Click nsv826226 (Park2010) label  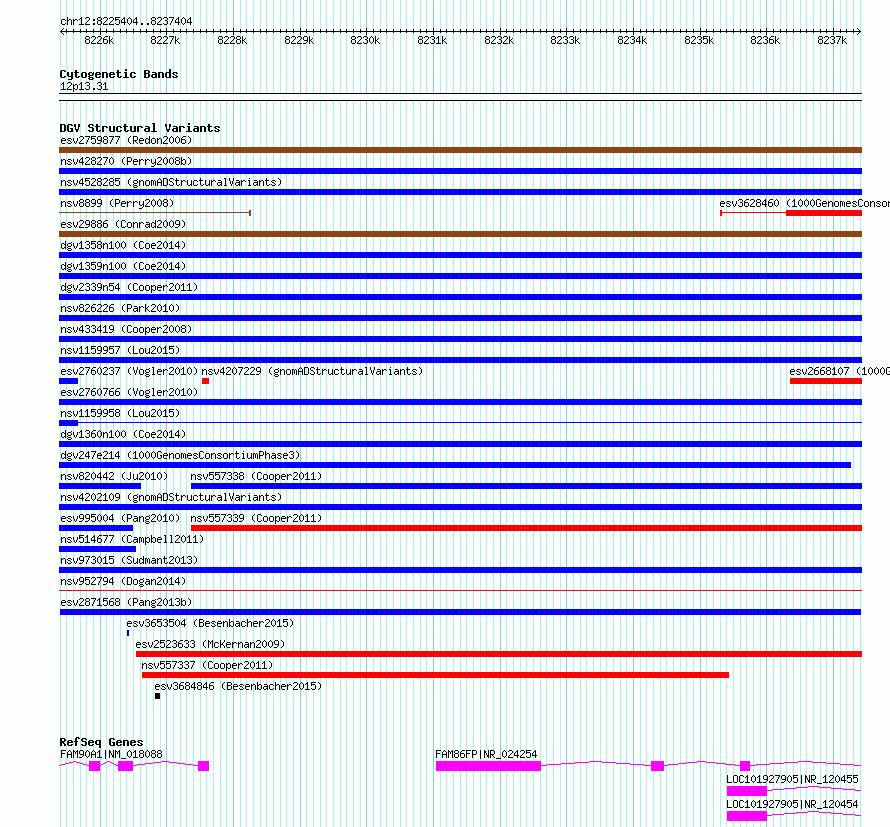coord(120,308)
